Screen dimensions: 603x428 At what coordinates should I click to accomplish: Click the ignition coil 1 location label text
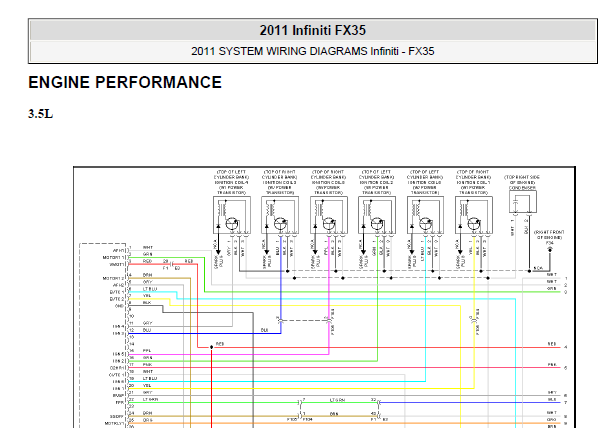[x=474, y=182]
